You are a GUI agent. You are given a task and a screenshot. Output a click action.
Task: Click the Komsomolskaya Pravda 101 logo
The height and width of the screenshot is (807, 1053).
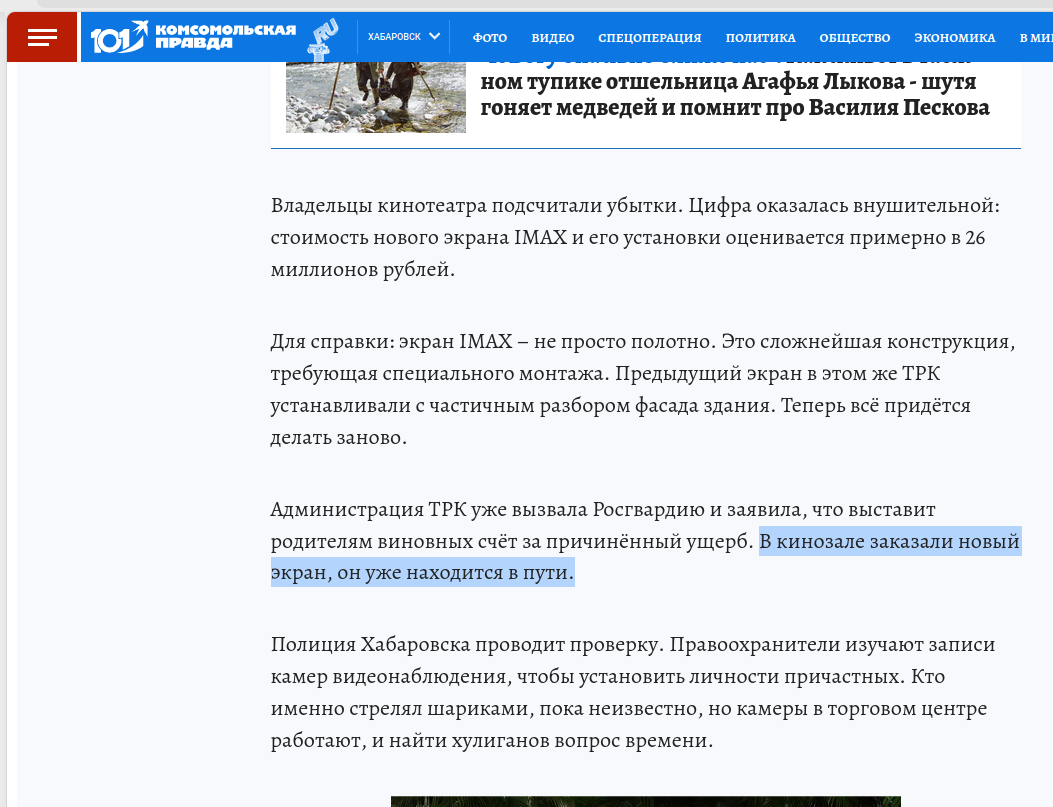pyautogui.click(x=193, y=37)
